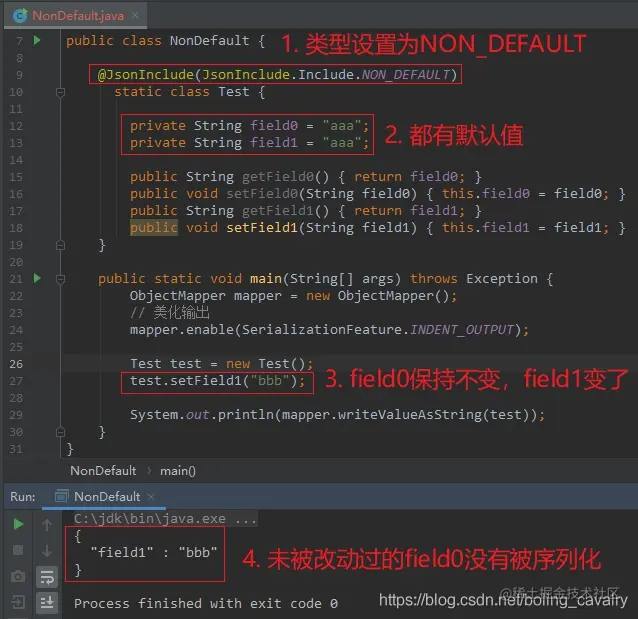The height and width of the screenshot is (619, 638).
Task: Click the field0 declaration on line 12
Action: point(249,125)
